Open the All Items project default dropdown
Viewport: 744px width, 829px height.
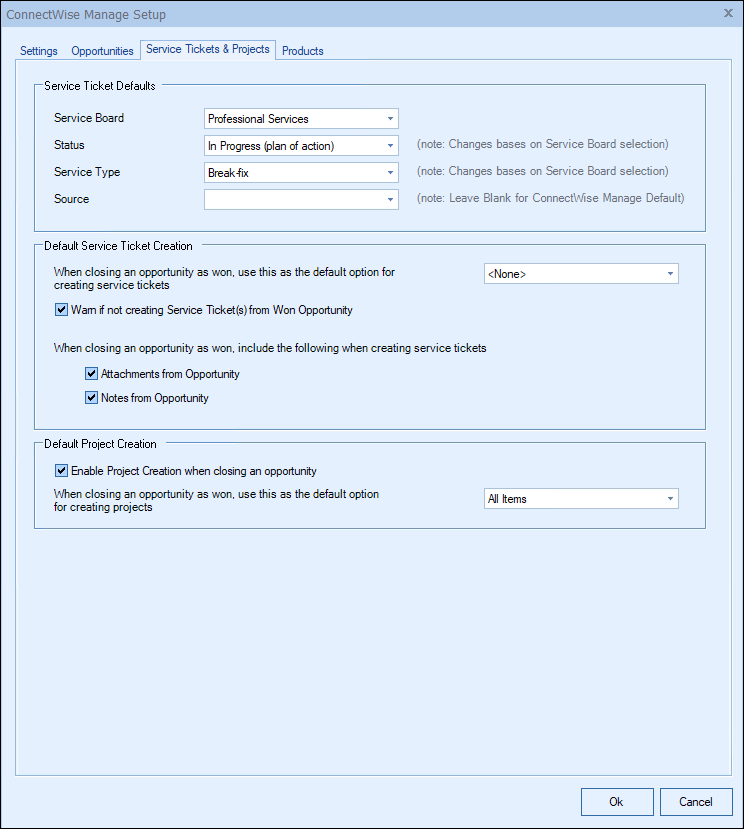[581, 499]
